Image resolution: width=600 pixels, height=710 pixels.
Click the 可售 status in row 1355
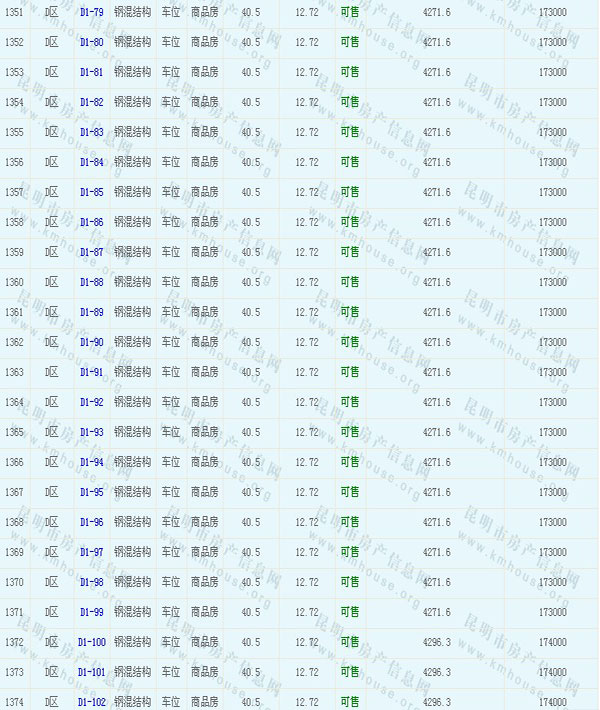click(x=349, y=132)
